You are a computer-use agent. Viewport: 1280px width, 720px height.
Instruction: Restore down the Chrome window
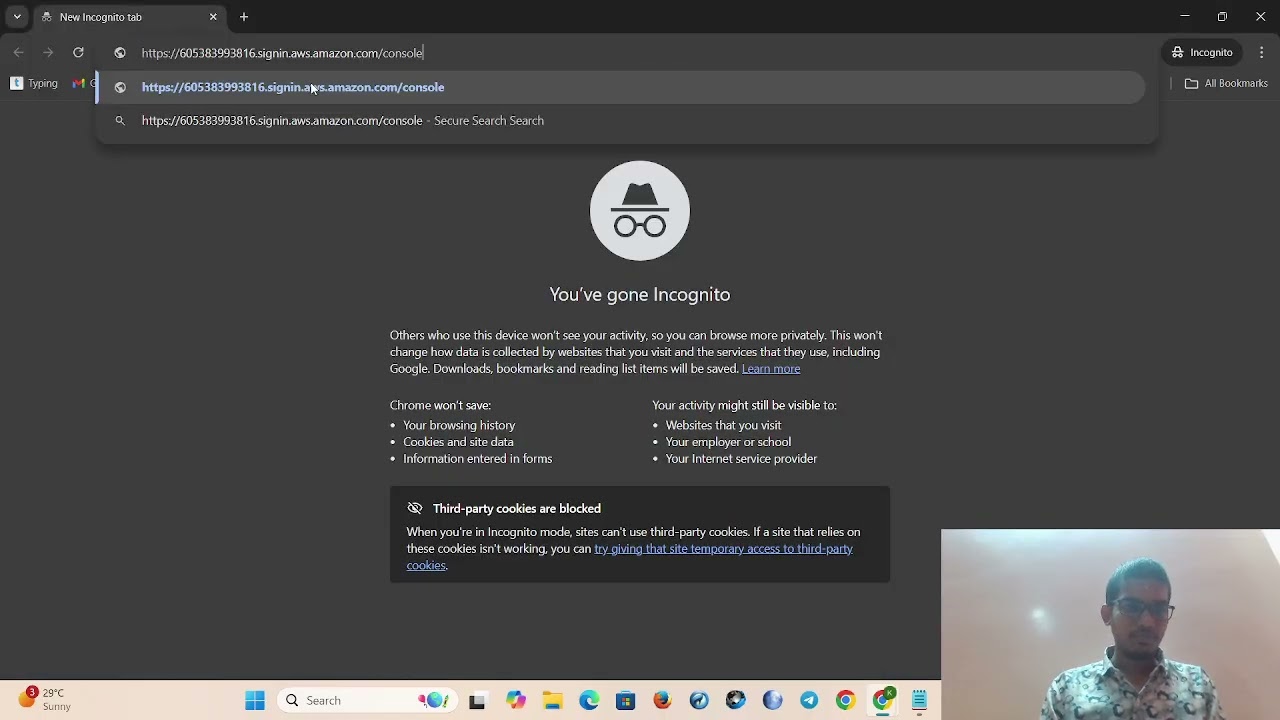tap(1222, 17)
